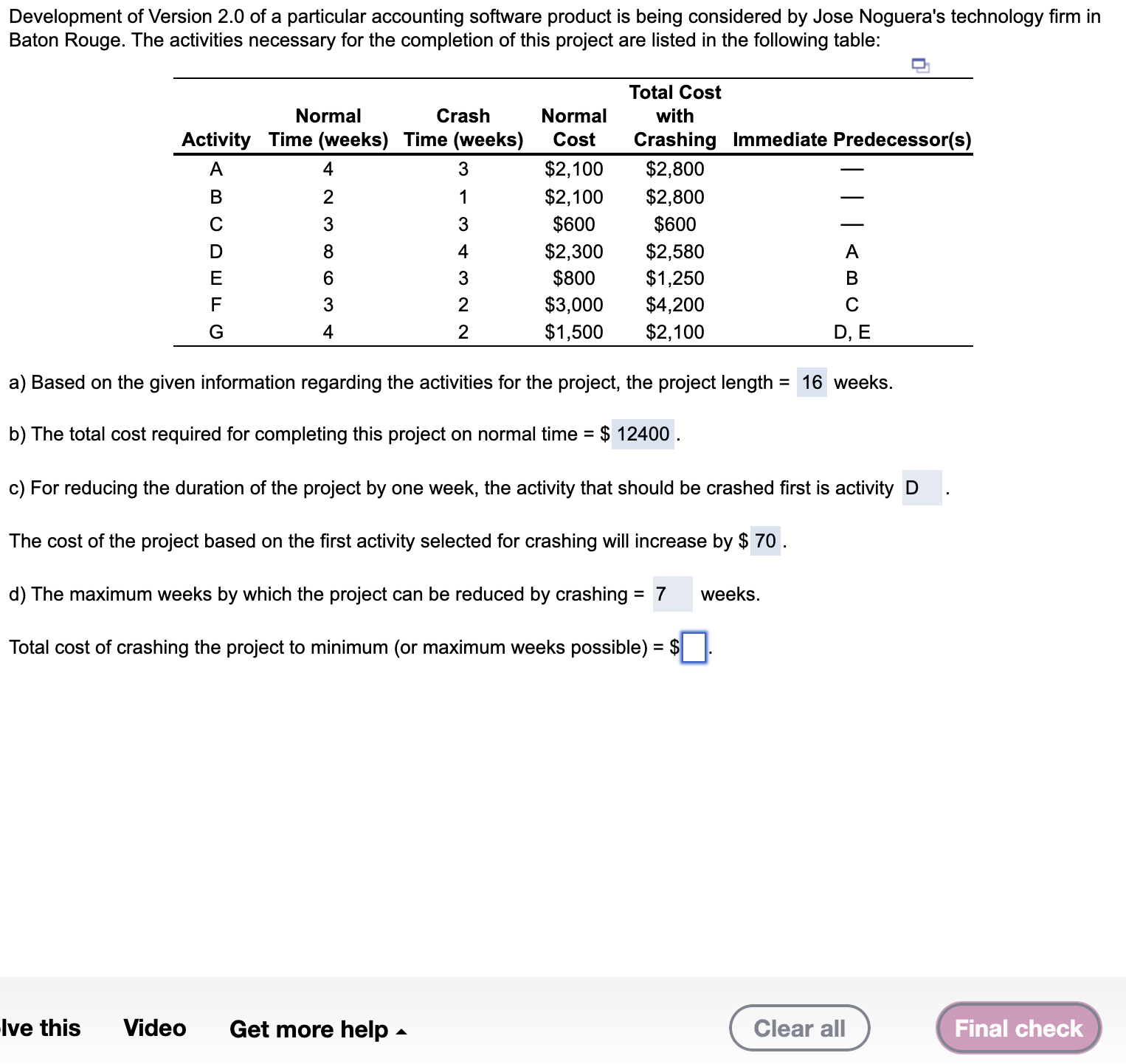Click the pop-out table icon above the table
The image size is (1126, 1064).
[919, 66]
